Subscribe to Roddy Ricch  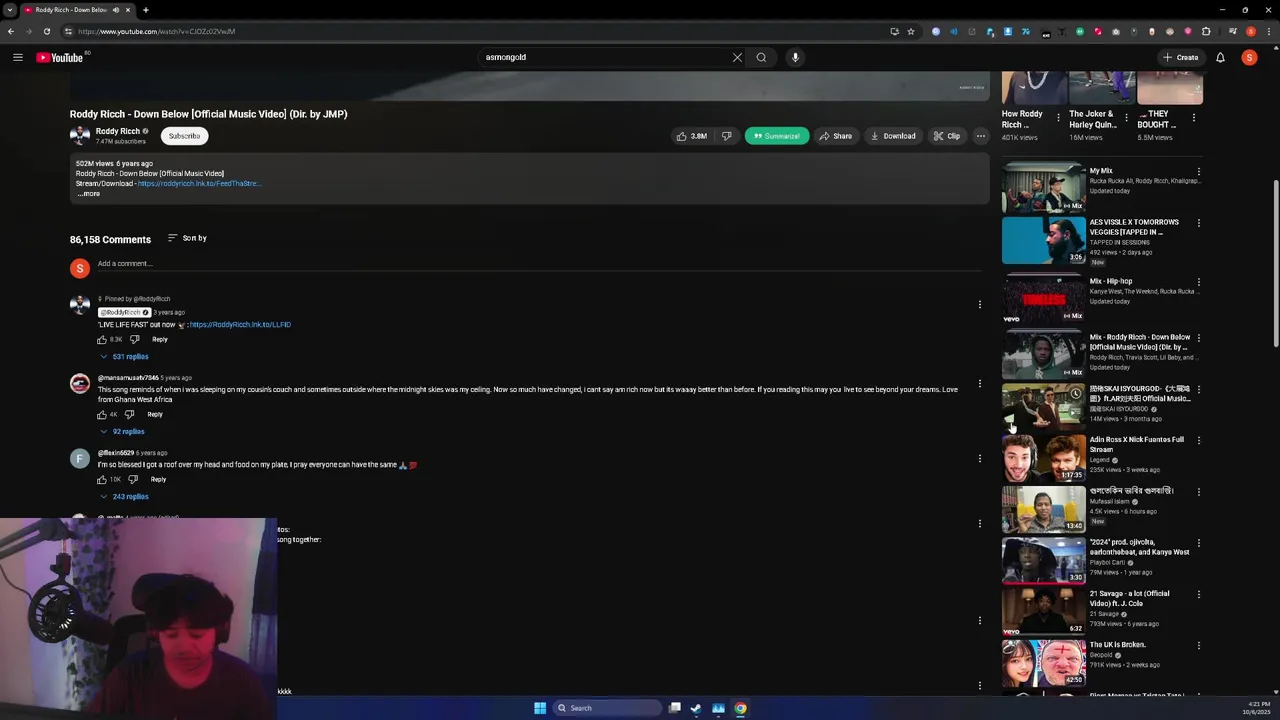click(184, 136)
